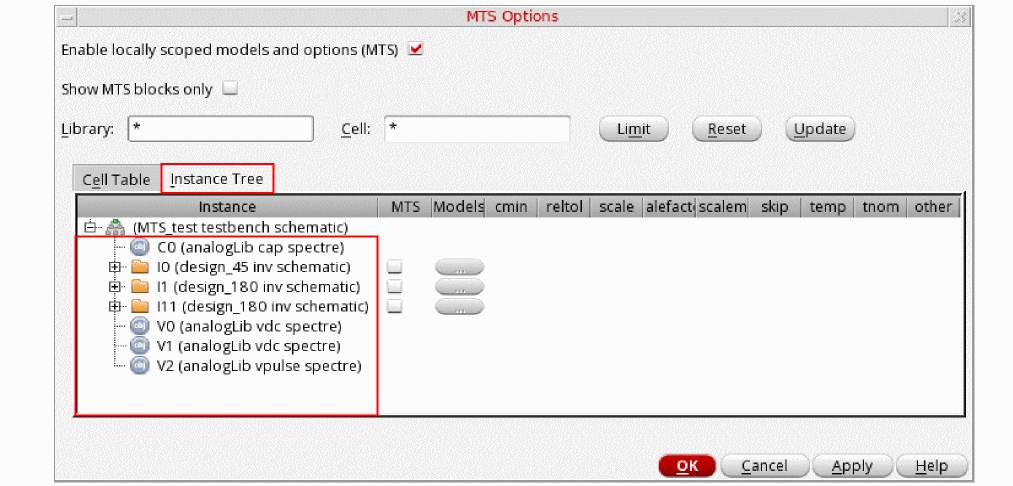
Task: Click the hierarchy icon of MTS_test testbench
Action: (114, 227)
